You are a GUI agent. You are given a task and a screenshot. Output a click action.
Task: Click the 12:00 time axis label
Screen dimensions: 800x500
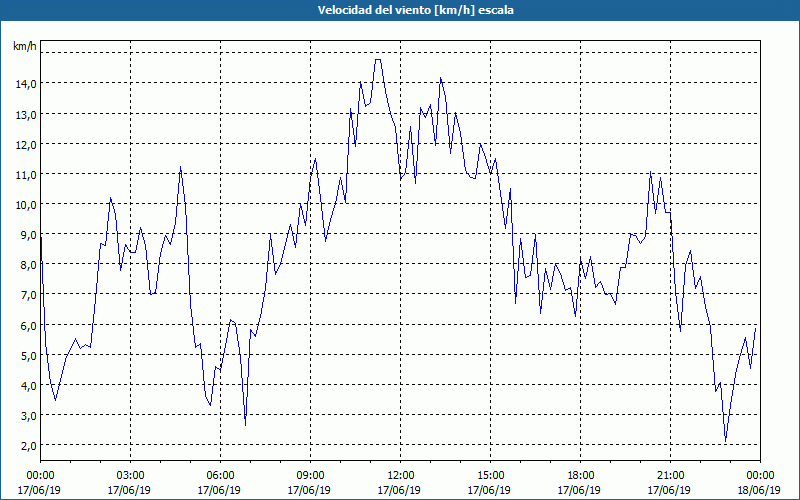coord(401,476)
